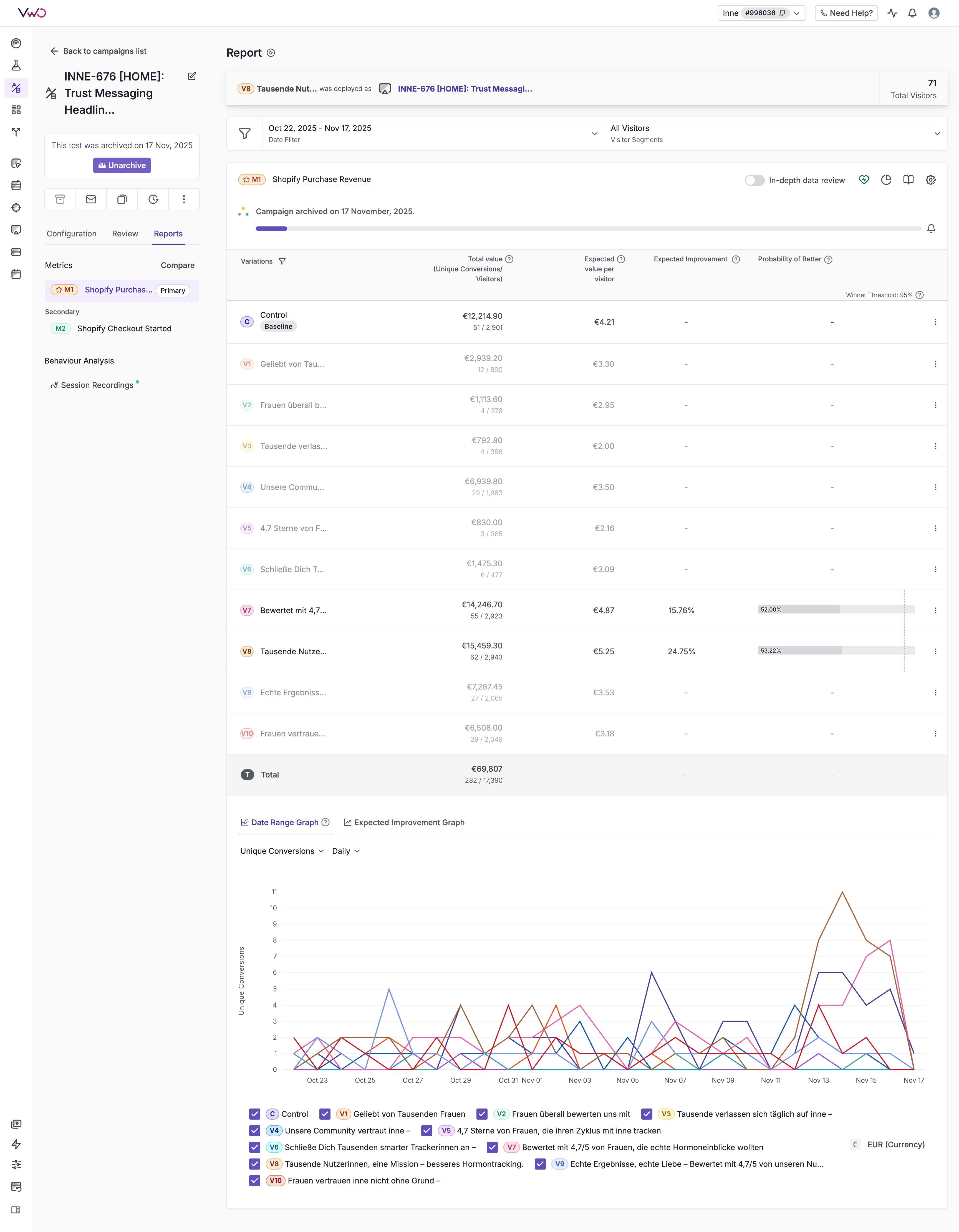Switch to the Configuration tab
Viewport: 959px width, 1232px height.
point(72,234)
